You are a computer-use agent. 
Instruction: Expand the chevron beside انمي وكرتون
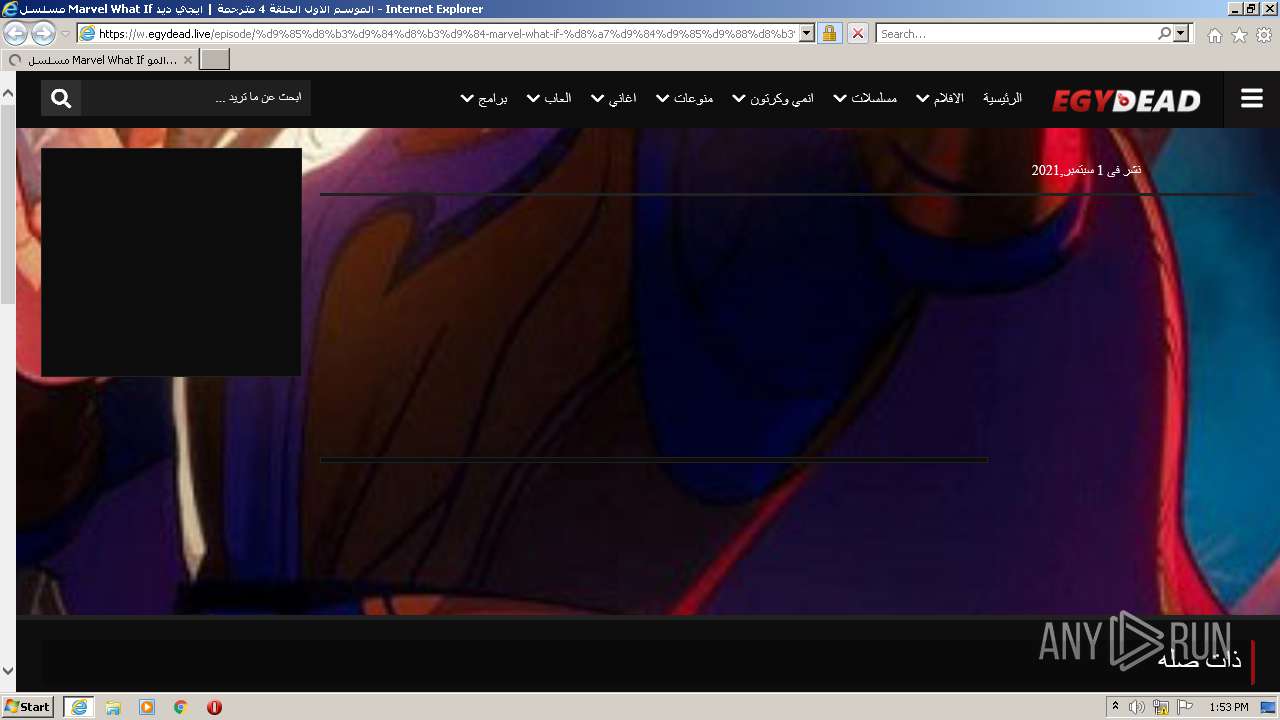click(739, 99)
